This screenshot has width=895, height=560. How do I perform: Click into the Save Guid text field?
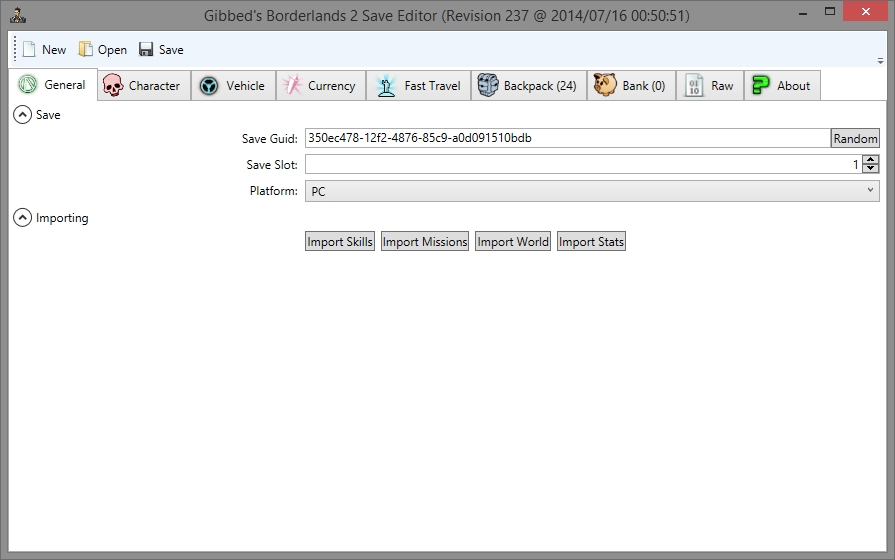tap(567, 139)
